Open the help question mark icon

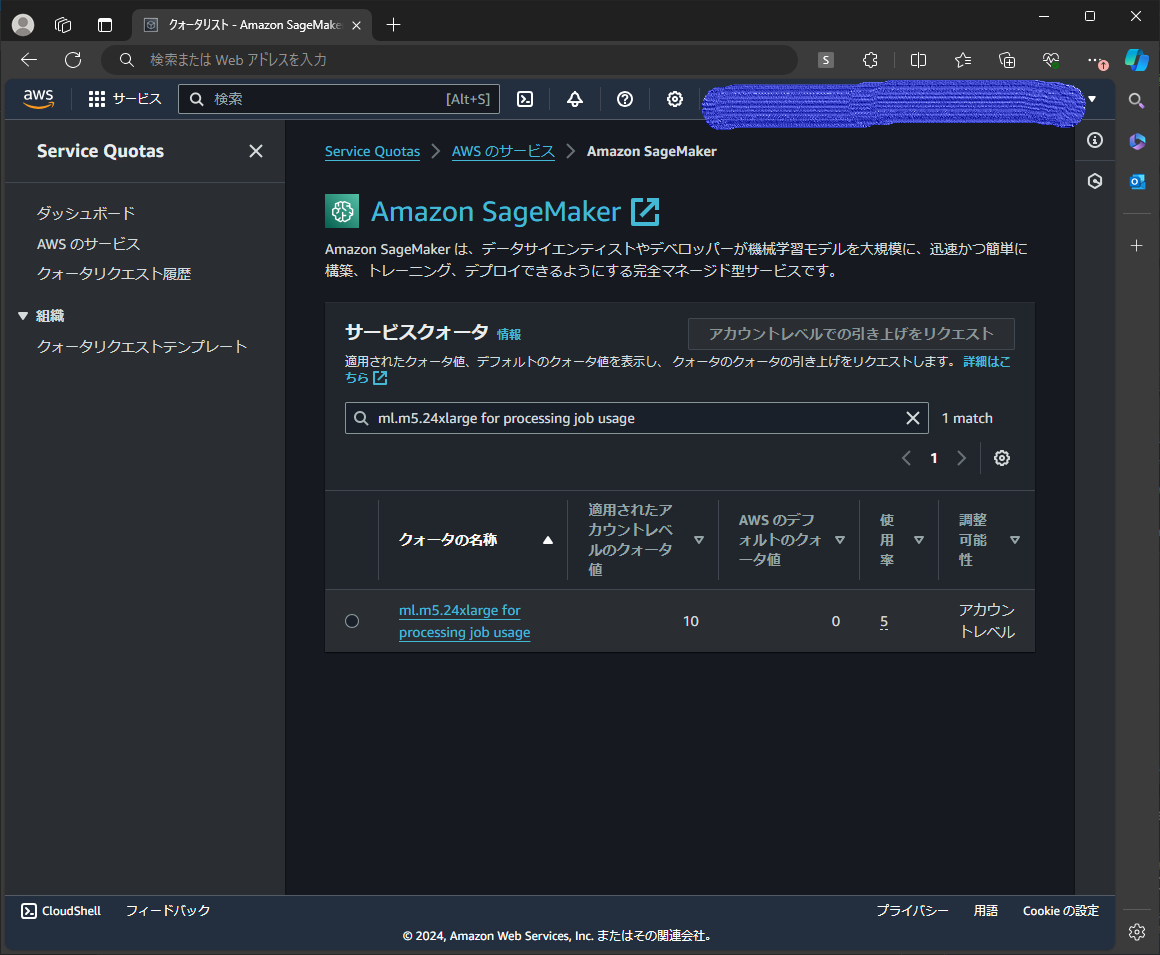point(625,99)
